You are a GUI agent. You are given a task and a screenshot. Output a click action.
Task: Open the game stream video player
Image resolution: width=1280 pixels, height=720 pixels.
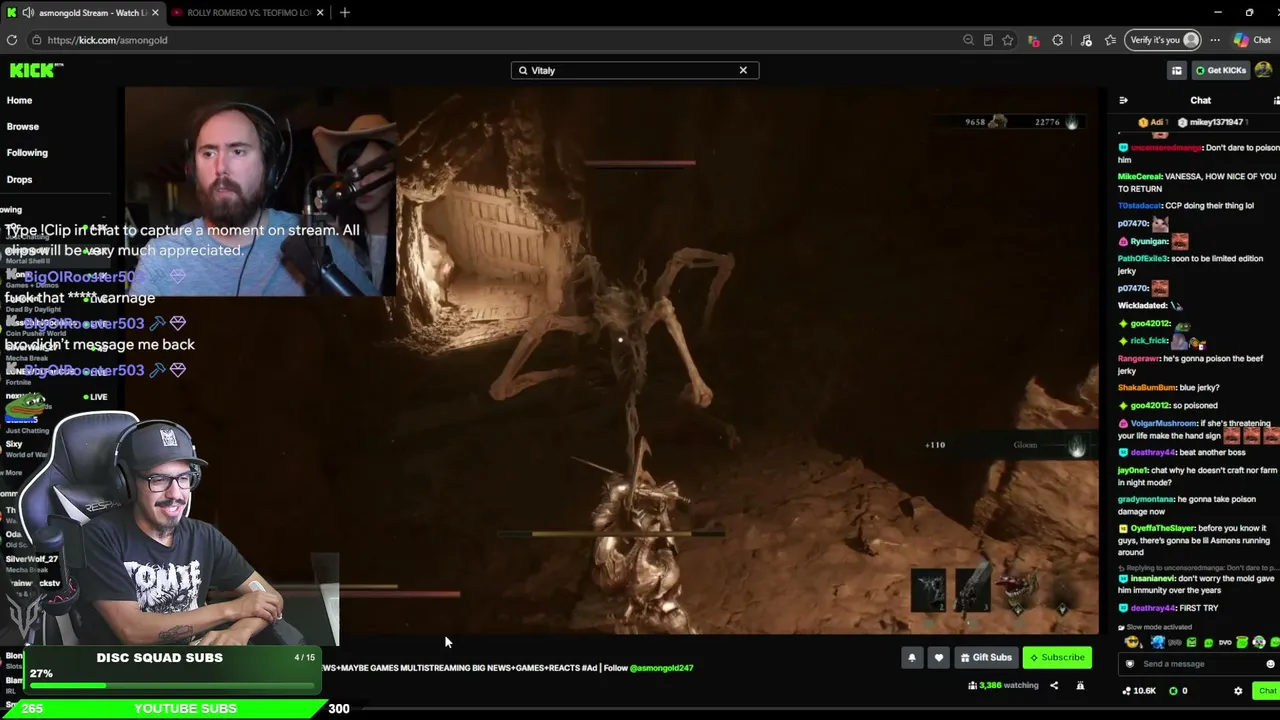coord(611,360)
